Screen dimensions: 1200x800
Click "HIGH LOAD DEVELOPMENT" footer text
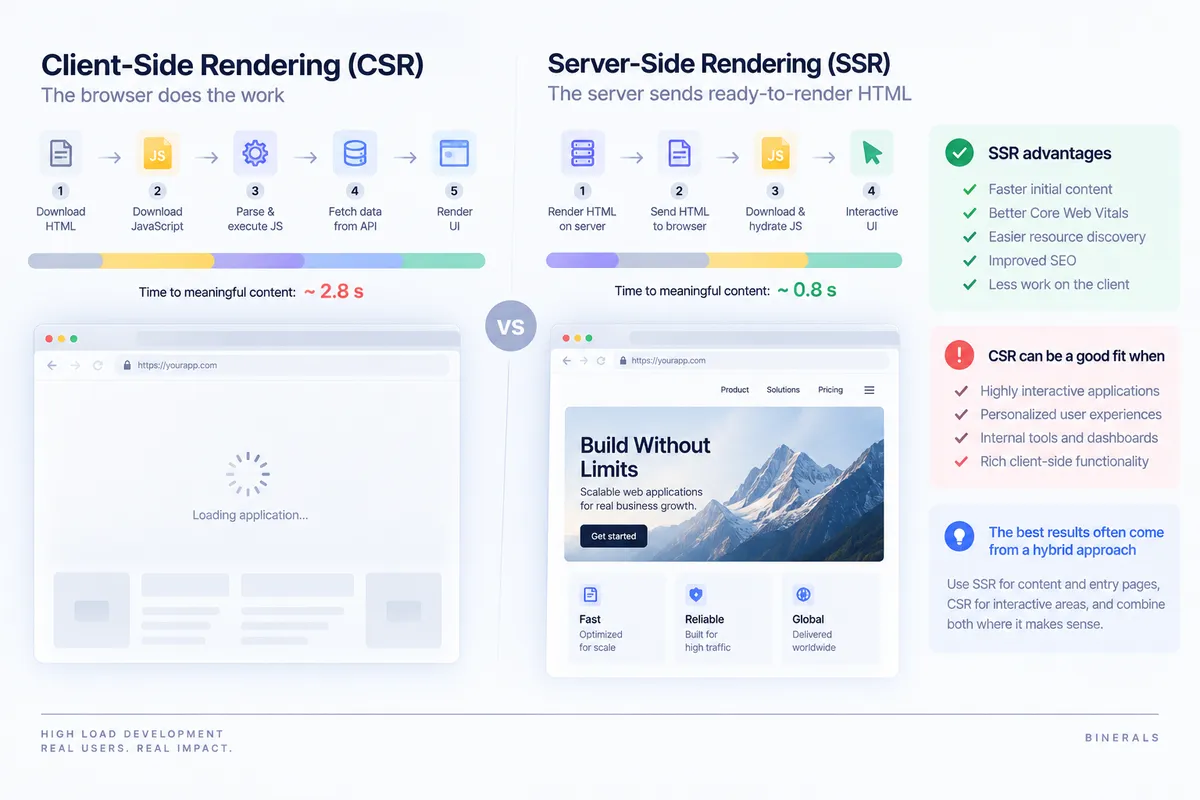(x=133, y=734)
